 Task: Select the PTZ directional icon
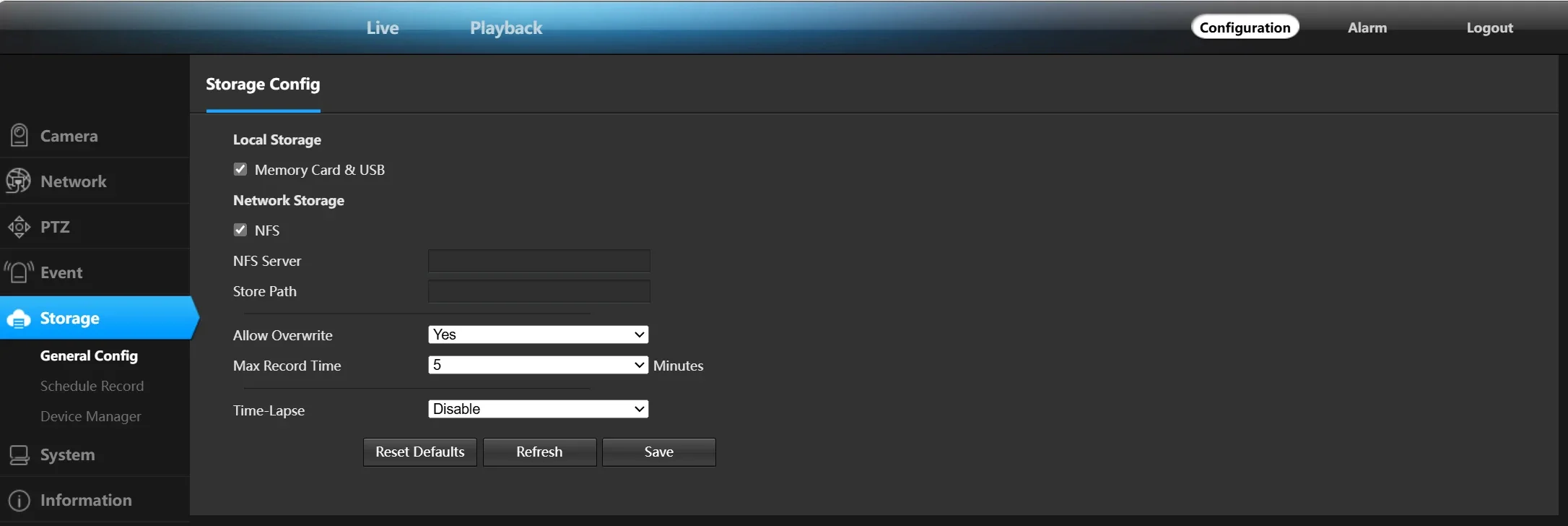point(19,227)
